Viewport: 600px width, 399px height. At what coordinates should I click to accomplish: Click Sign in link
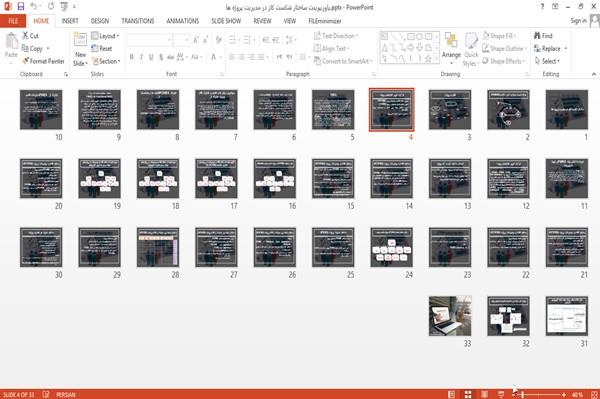point(579,21)
